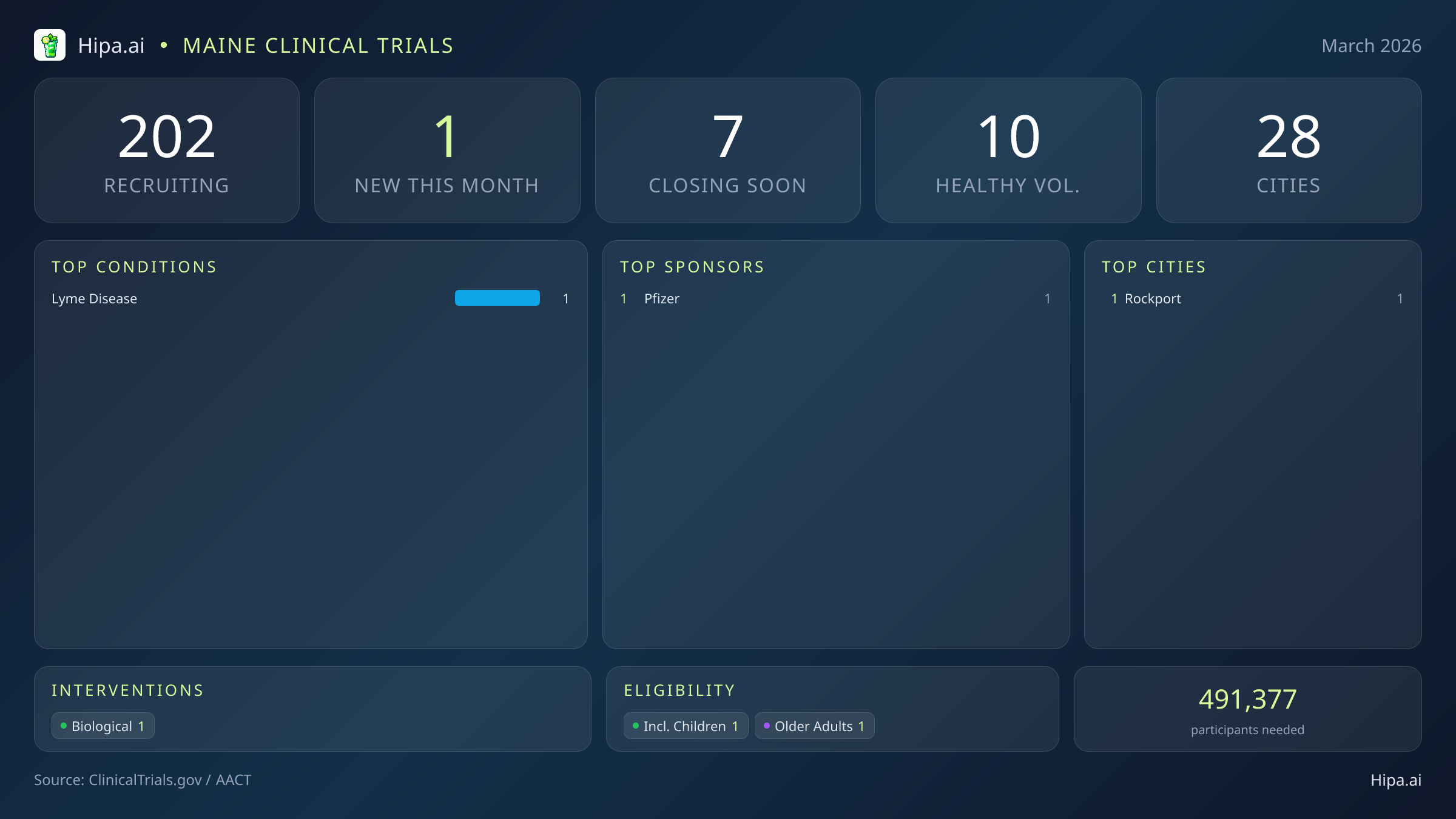Click the Maine Clinical Trials title

pyautogui.click(x=318, y=45)
